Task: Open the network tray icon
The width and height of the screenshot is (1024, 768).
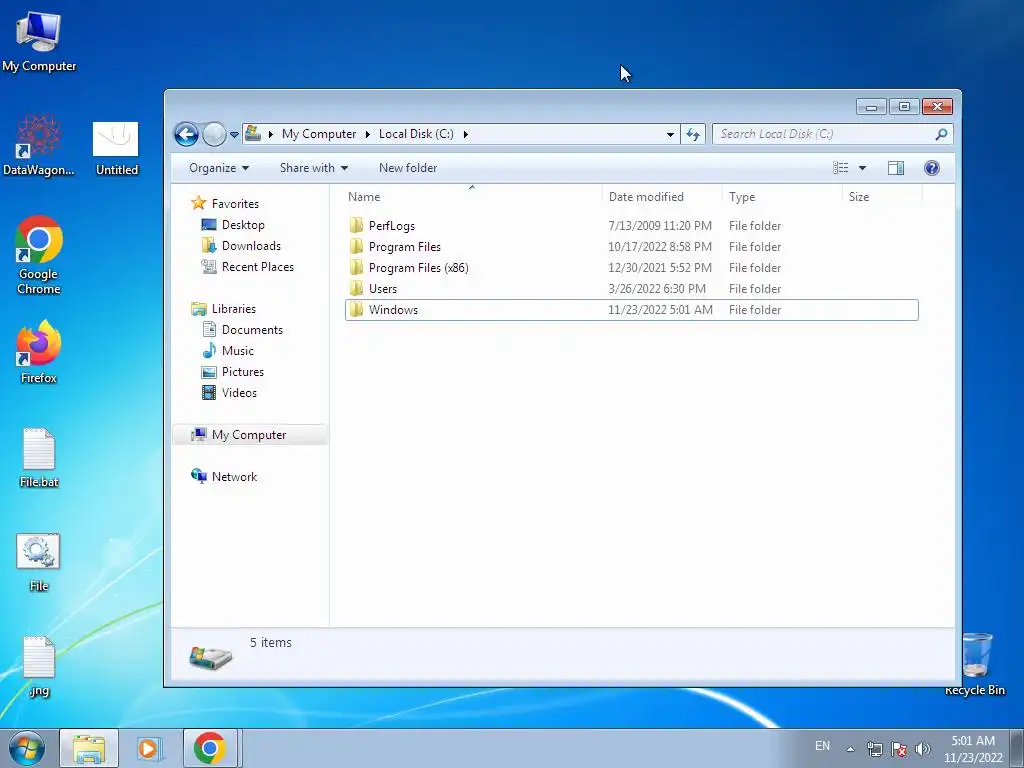Action: click(x=874, y=749)
